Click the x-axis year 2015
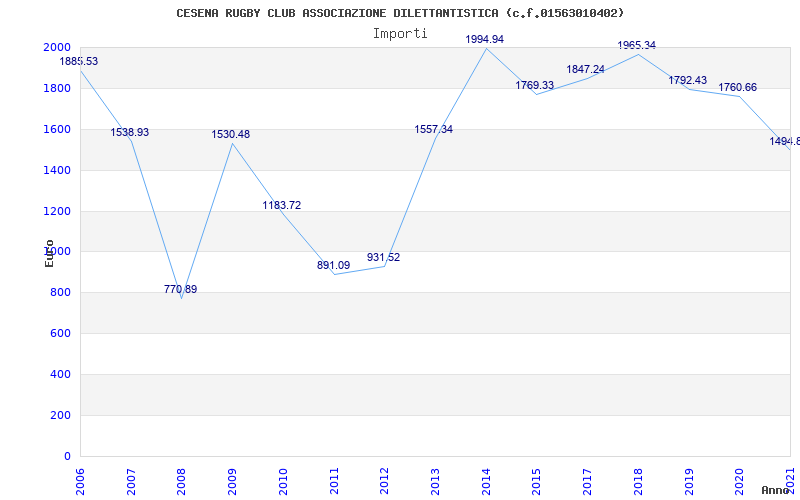Screen dimensions: 800x500 pos(537,482)
